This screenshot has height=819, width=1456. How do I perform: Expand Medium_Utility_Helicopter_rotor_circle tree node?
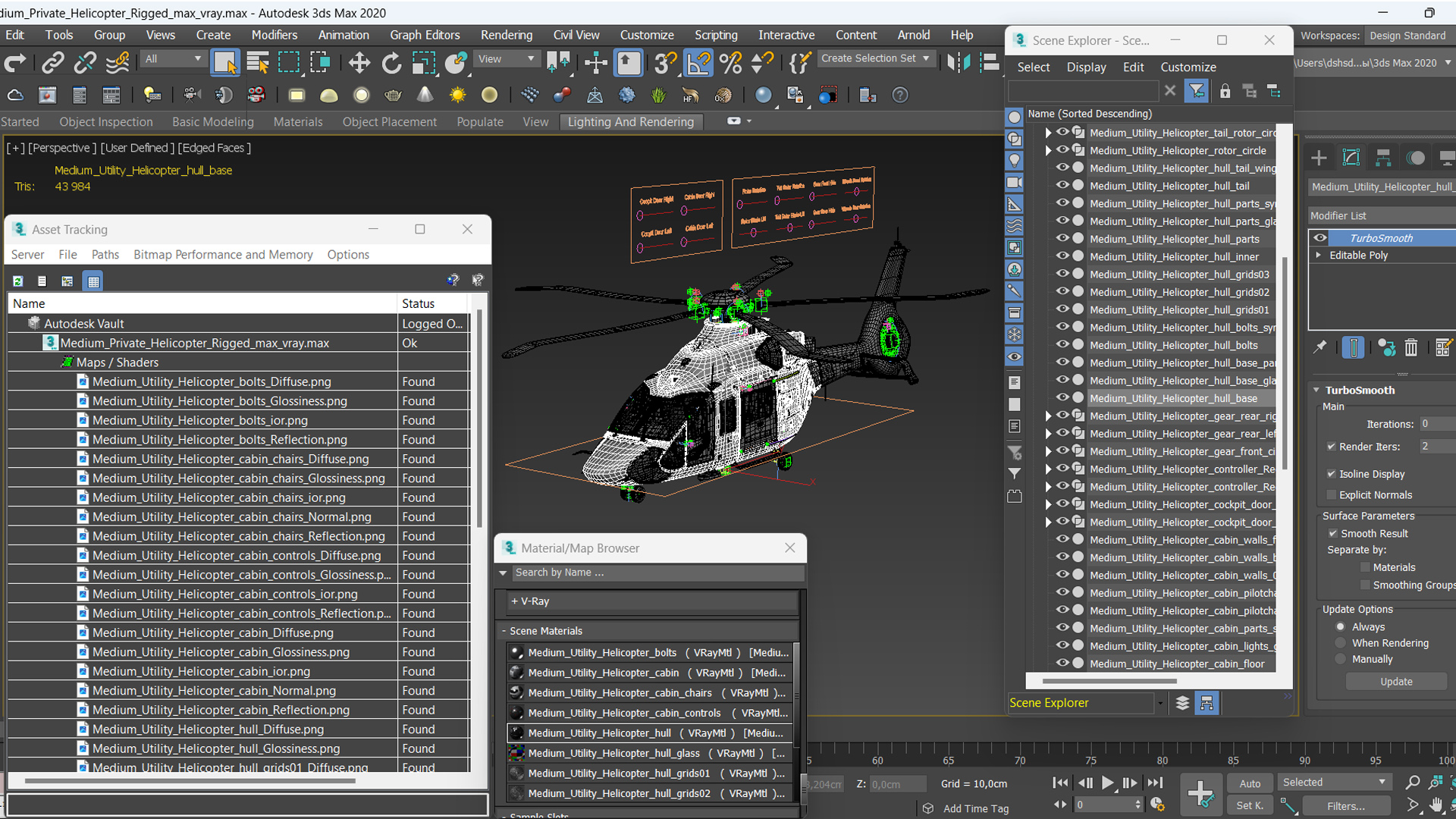1048,150
